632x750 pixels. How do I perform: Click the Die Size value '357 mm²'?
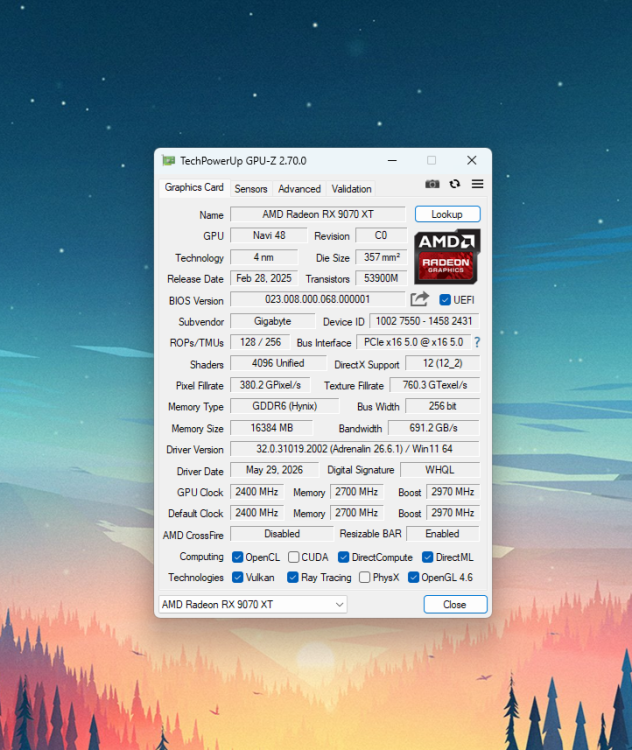click(x=381, y=257)
